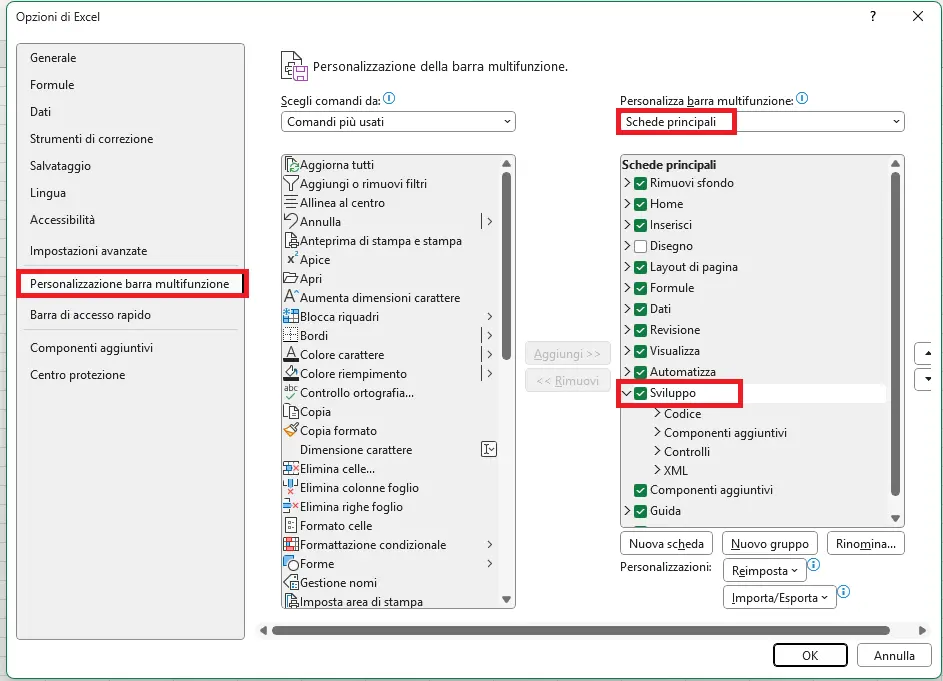Click the Apice superscript icon
943x681 pixels.
point(291,259)
